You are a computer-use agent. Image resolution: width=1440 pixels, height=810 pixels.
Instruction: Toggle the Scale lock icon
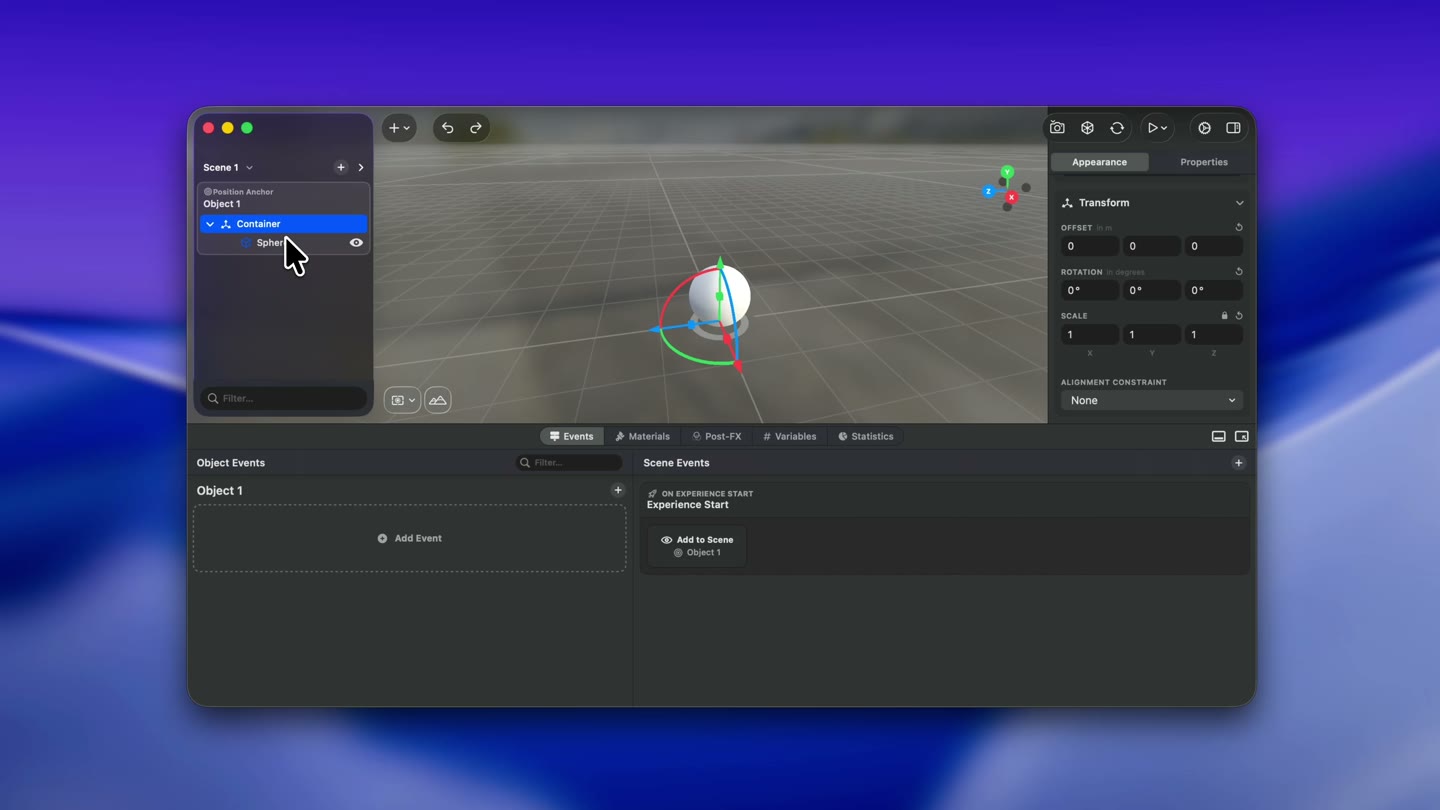[x=1224, y=316]
